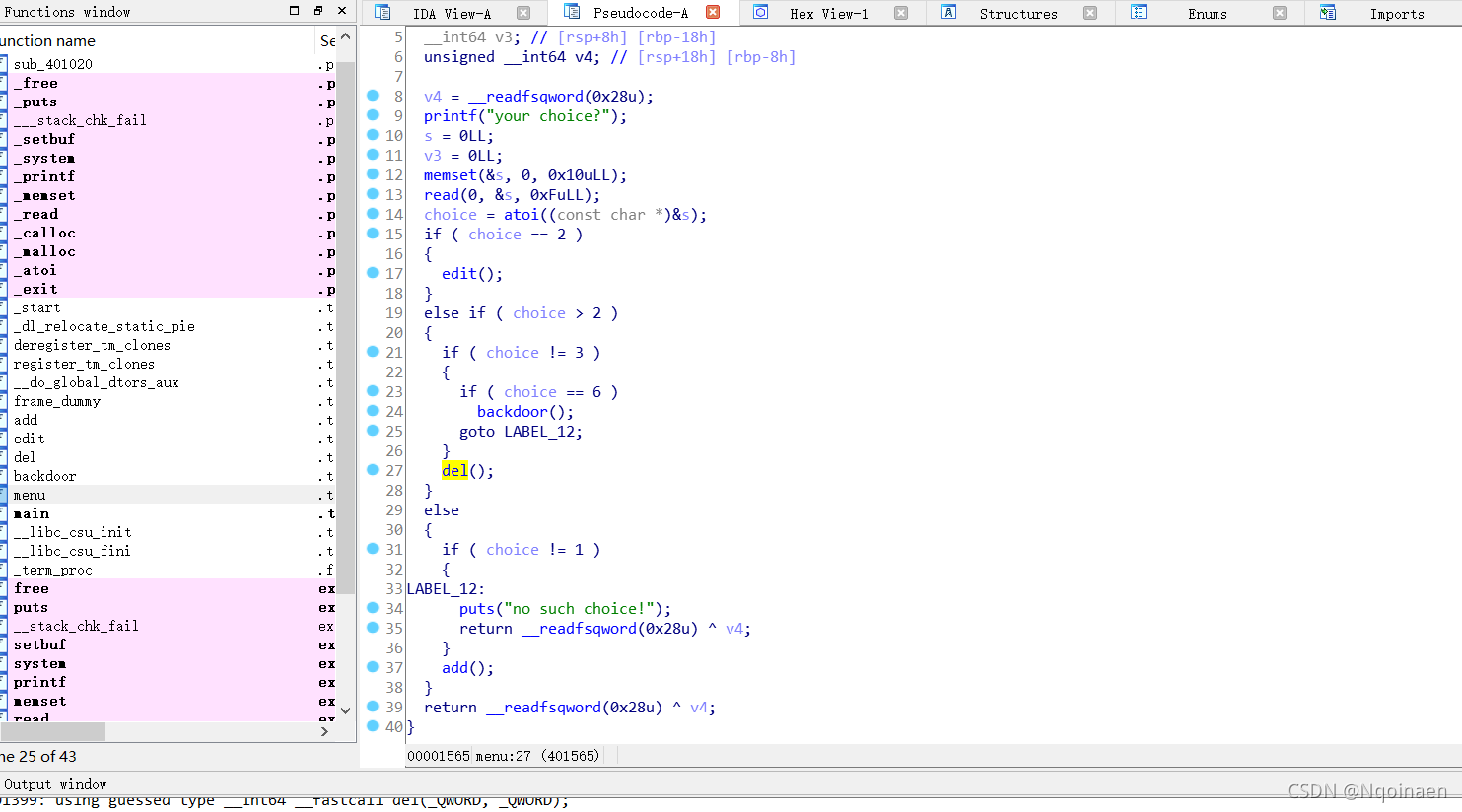Click the Pseudocode-A tab icon

[571, 12]
